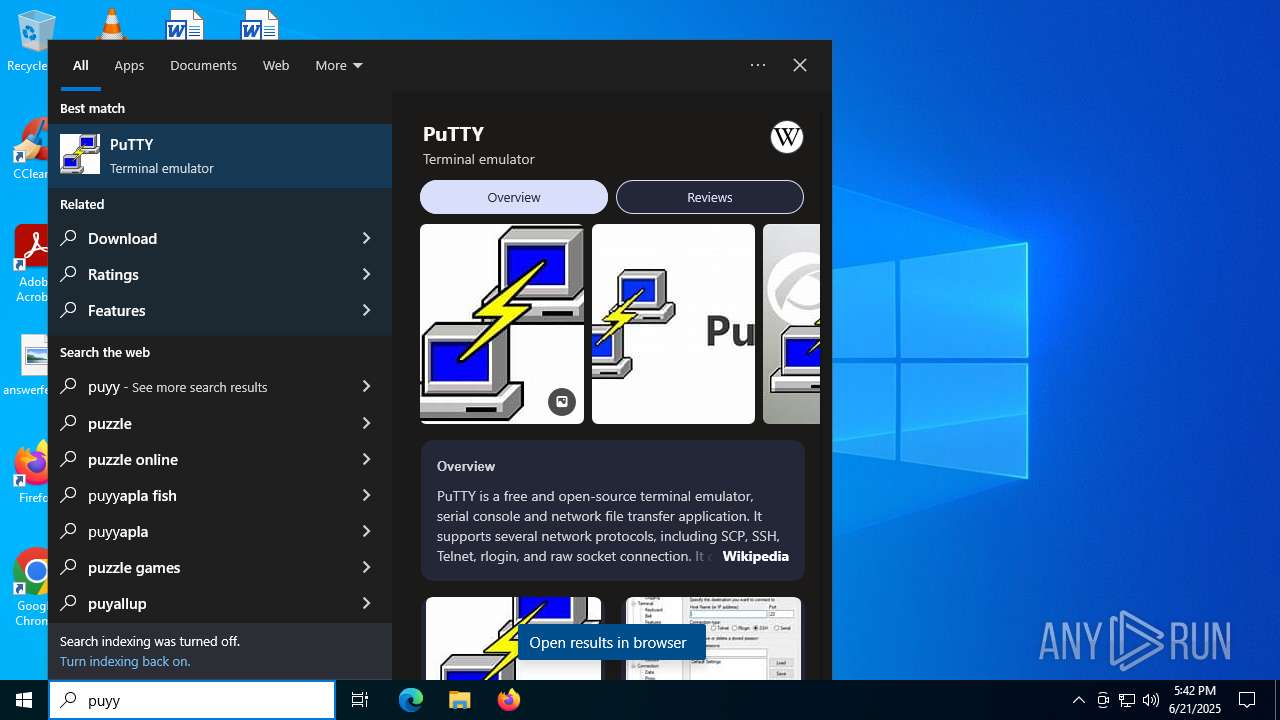Image resolution: width=1280 pixels, height=720 pixels.
Task: Click Turn indexing back on link
Action: 125,661
